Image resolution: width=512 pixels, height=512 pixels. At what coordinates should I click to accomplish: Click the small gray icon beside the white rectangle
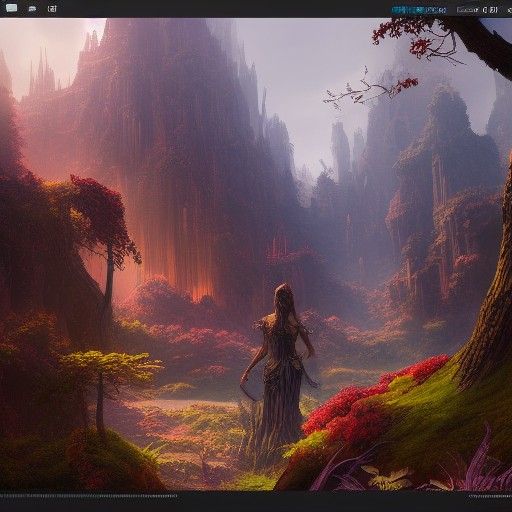32,9
